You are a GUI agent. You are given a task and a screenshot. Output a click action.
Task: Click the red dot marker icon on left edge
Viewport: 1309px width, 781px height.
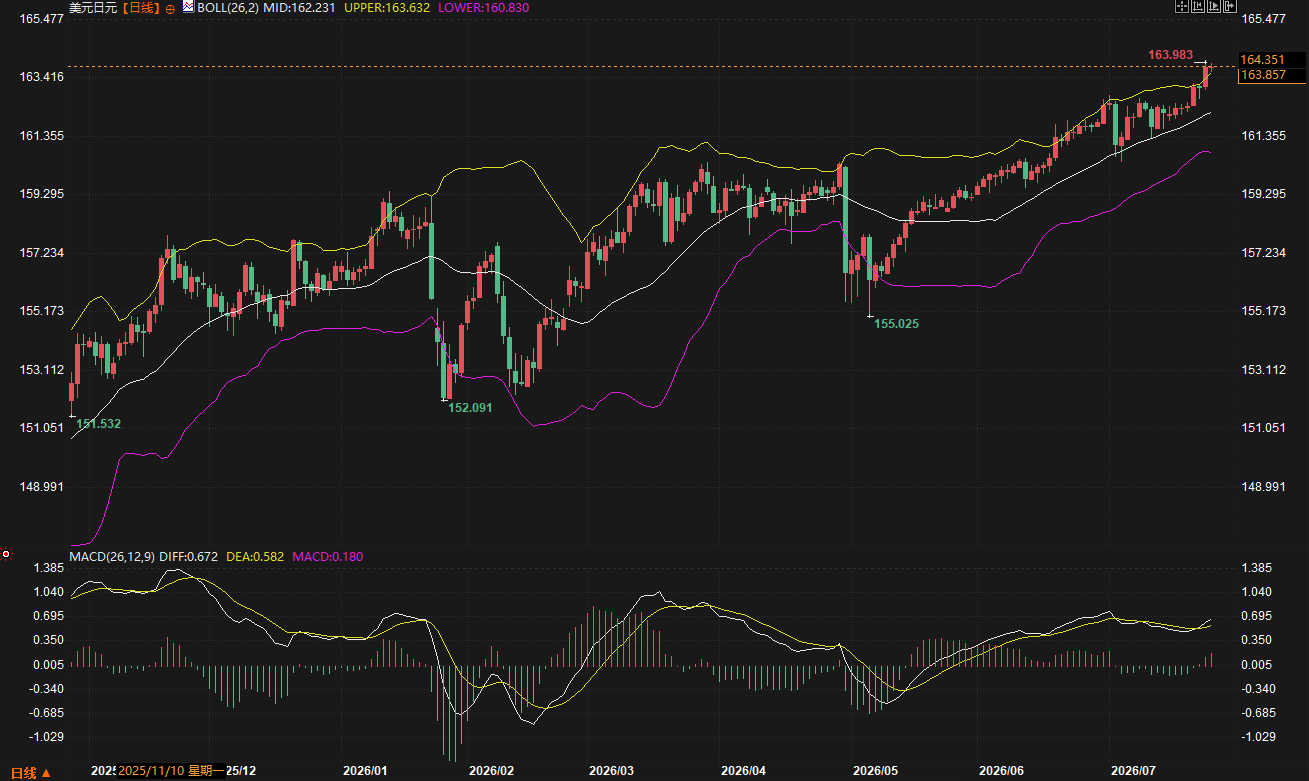[x=5, y=553]
